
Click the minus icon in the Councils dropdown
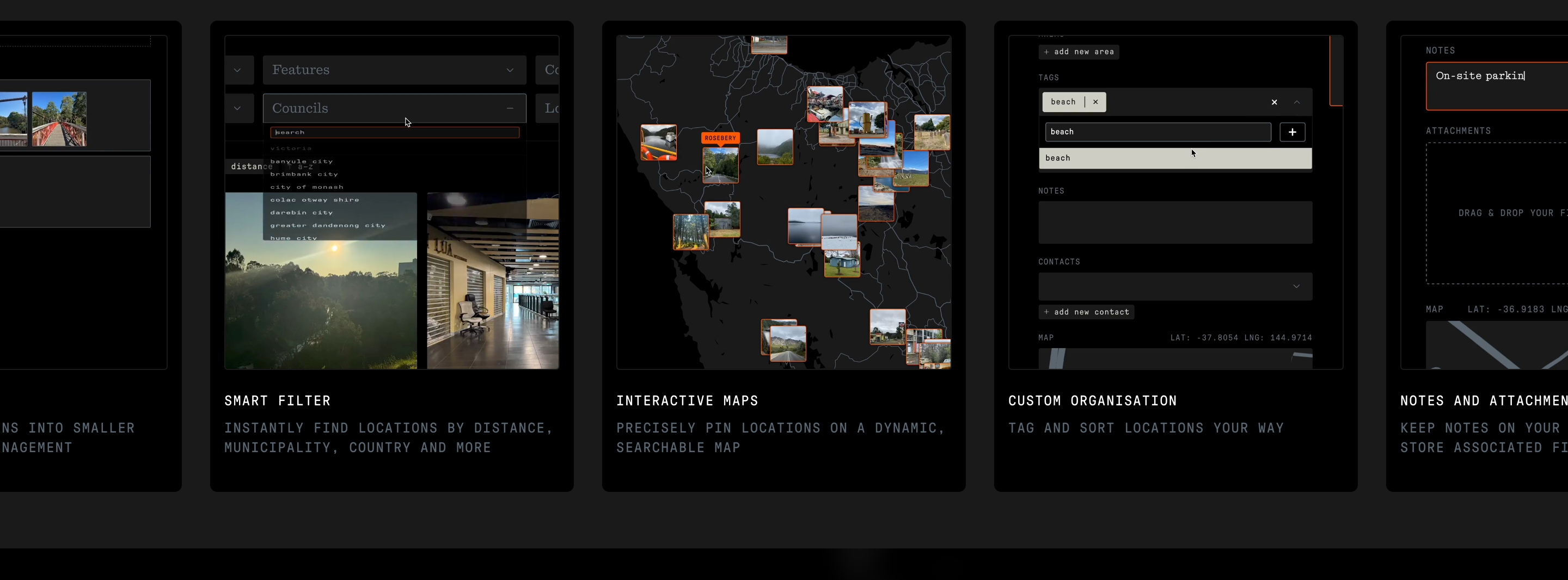click(510, 108)
